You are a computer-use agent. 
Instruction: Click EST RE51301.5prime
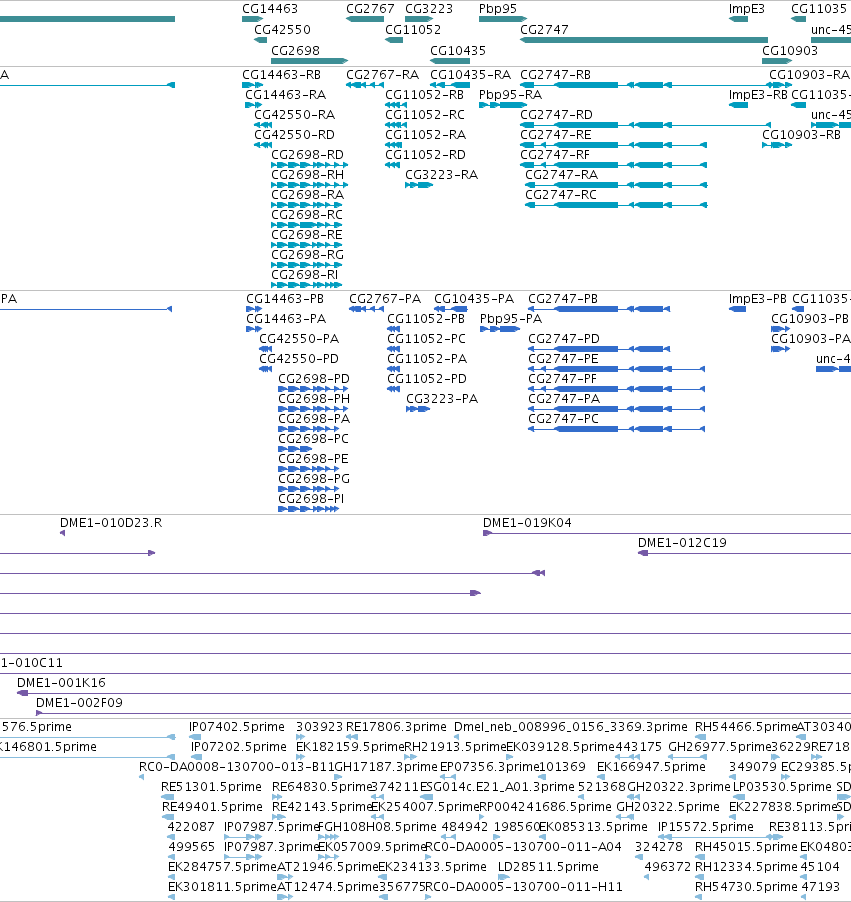click(211, 786)
